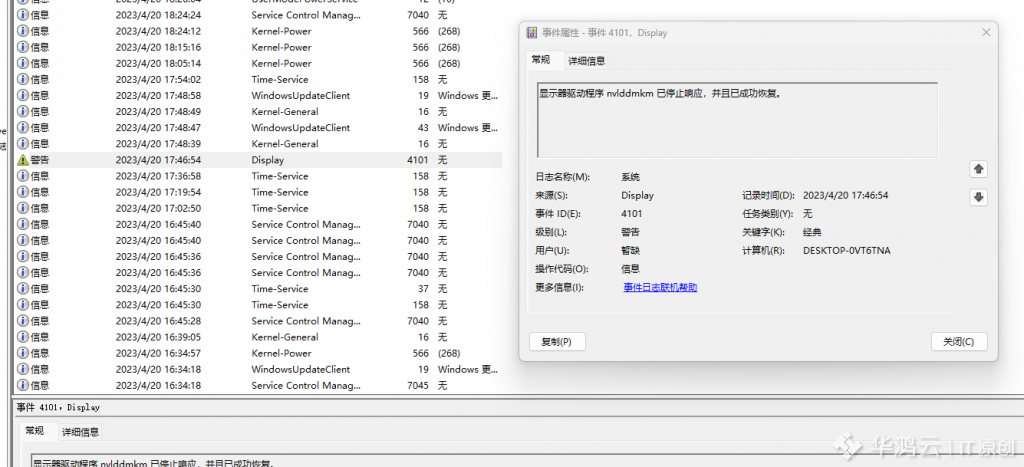
Task: Click the info icon on the 16:39:05 Kernel-General row
Action: tap(23, 337)
